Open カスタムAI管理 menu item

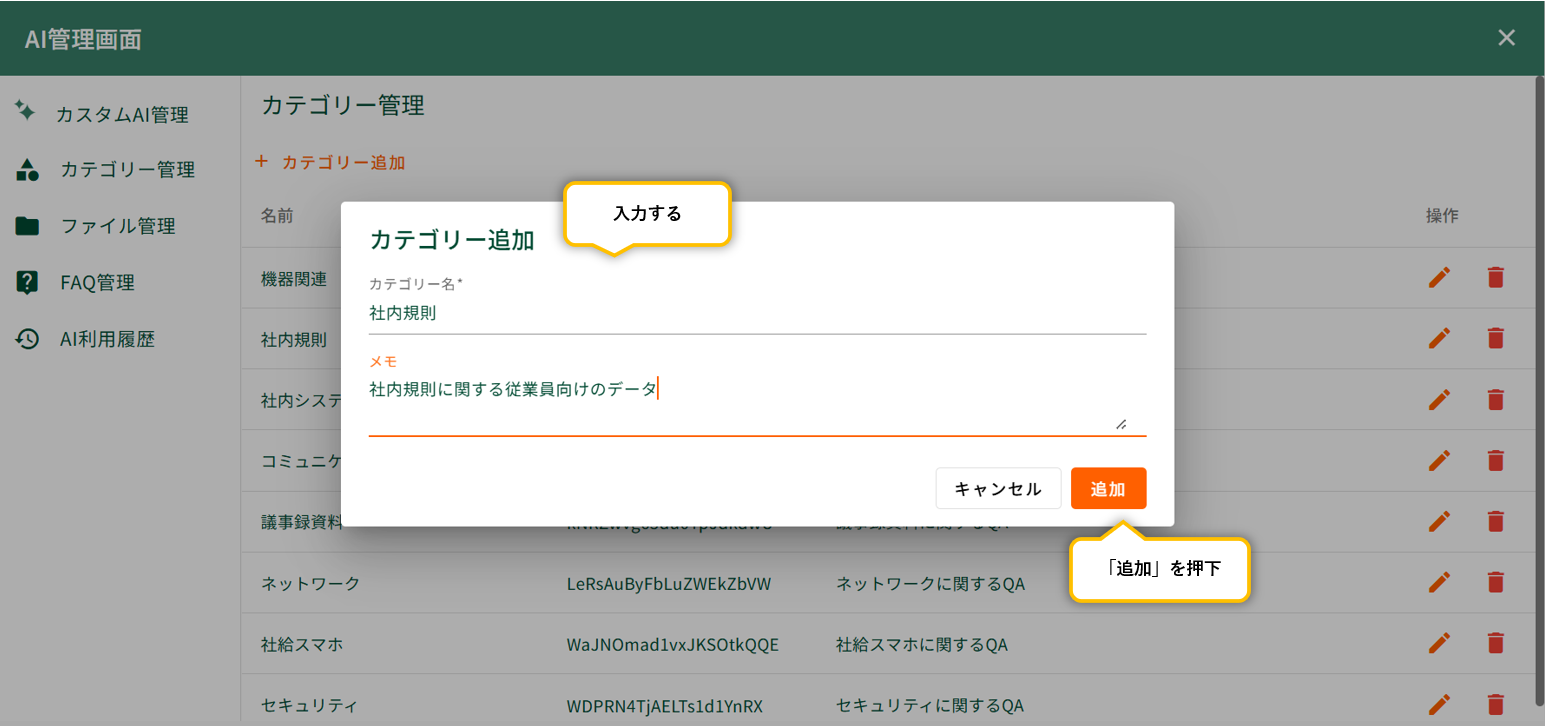point(121,115)
